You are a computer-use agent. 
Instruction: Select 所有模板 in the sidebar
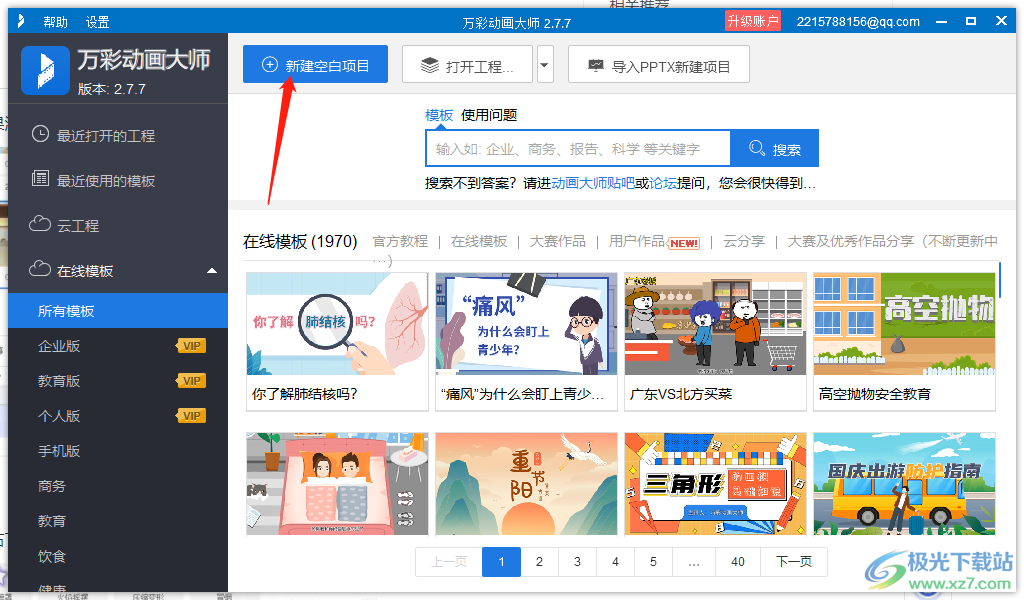point(118,311)
